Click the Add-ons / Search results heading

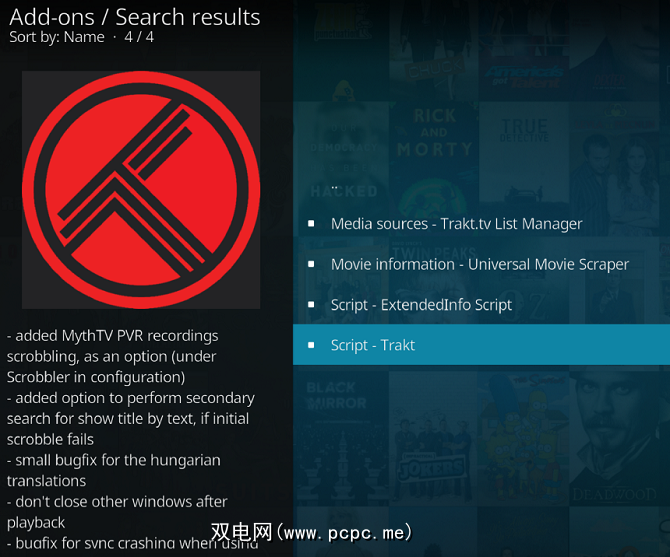pos(135,17)
